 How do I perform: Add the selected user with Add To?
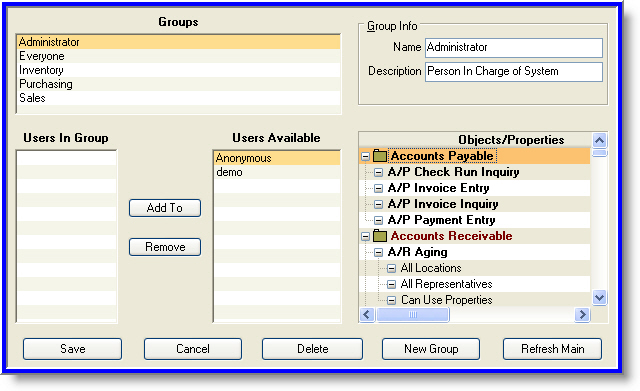(x=165, y=208)
